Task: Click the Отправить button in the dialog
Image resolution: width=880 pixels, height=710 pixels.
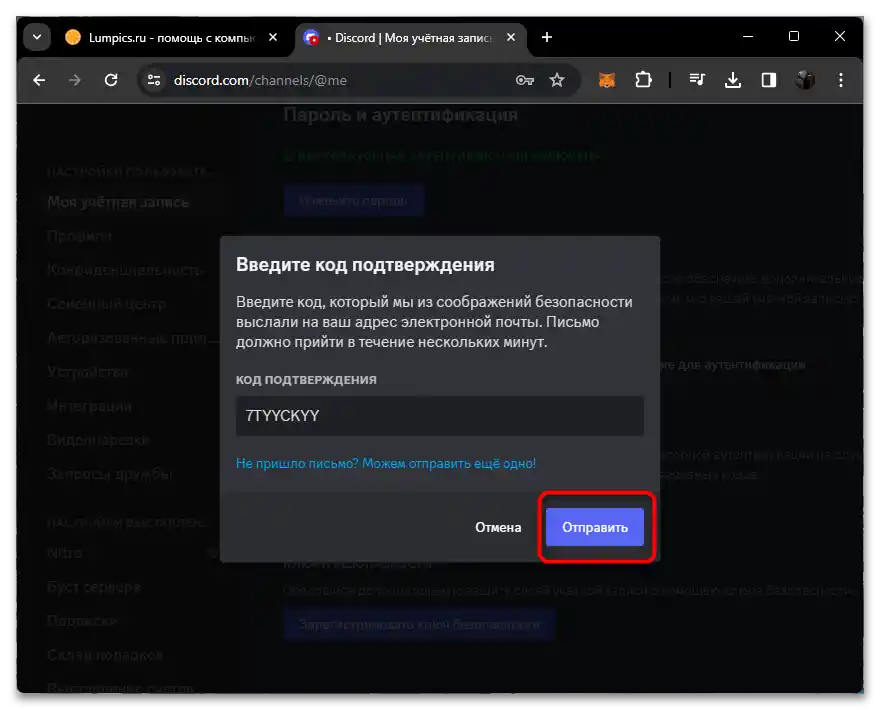Action: click(594, 527)
